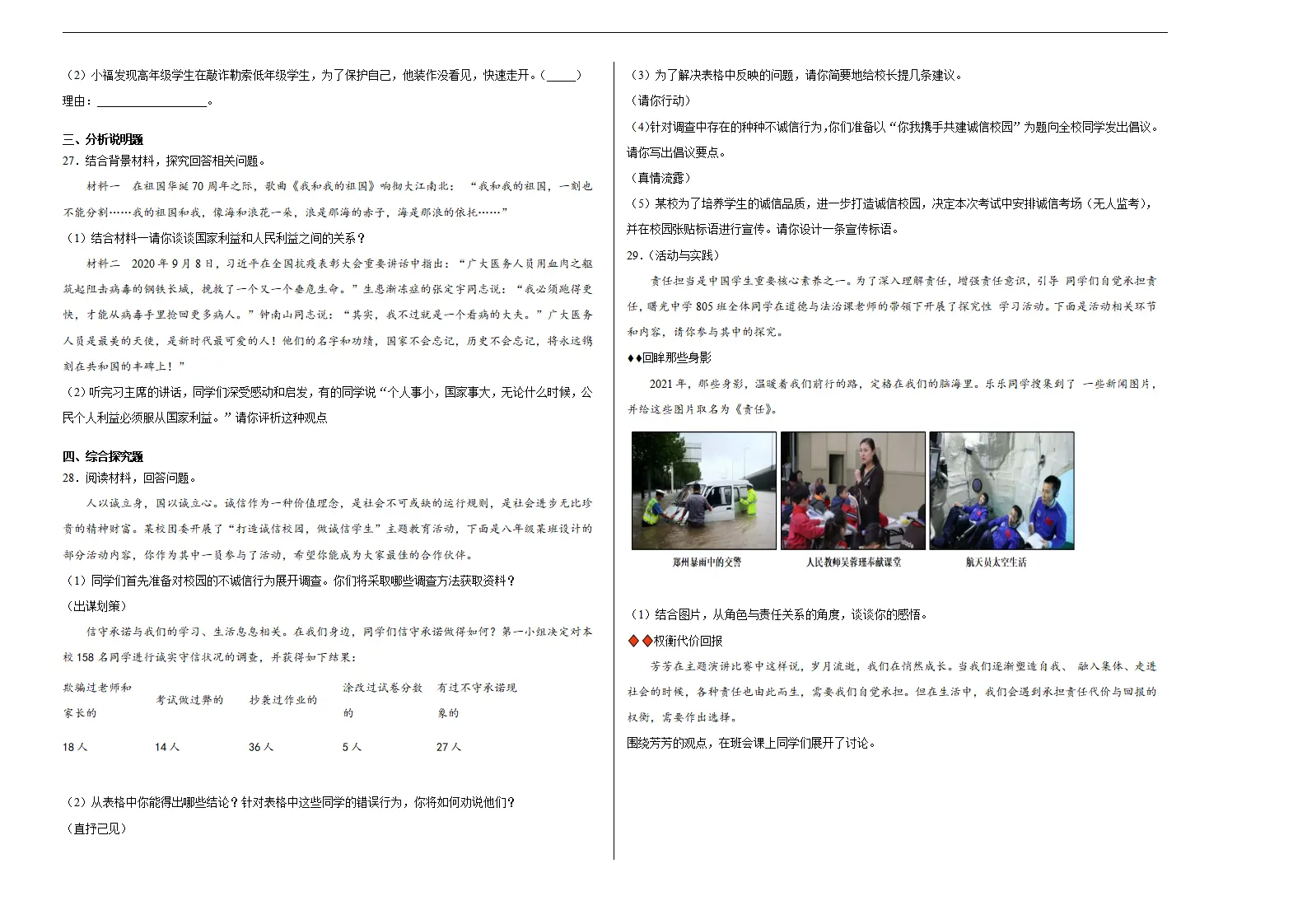
Task: Click the caption 人民教师吴蓉瑾奉献课堂
Action: [x=853, y=562]
